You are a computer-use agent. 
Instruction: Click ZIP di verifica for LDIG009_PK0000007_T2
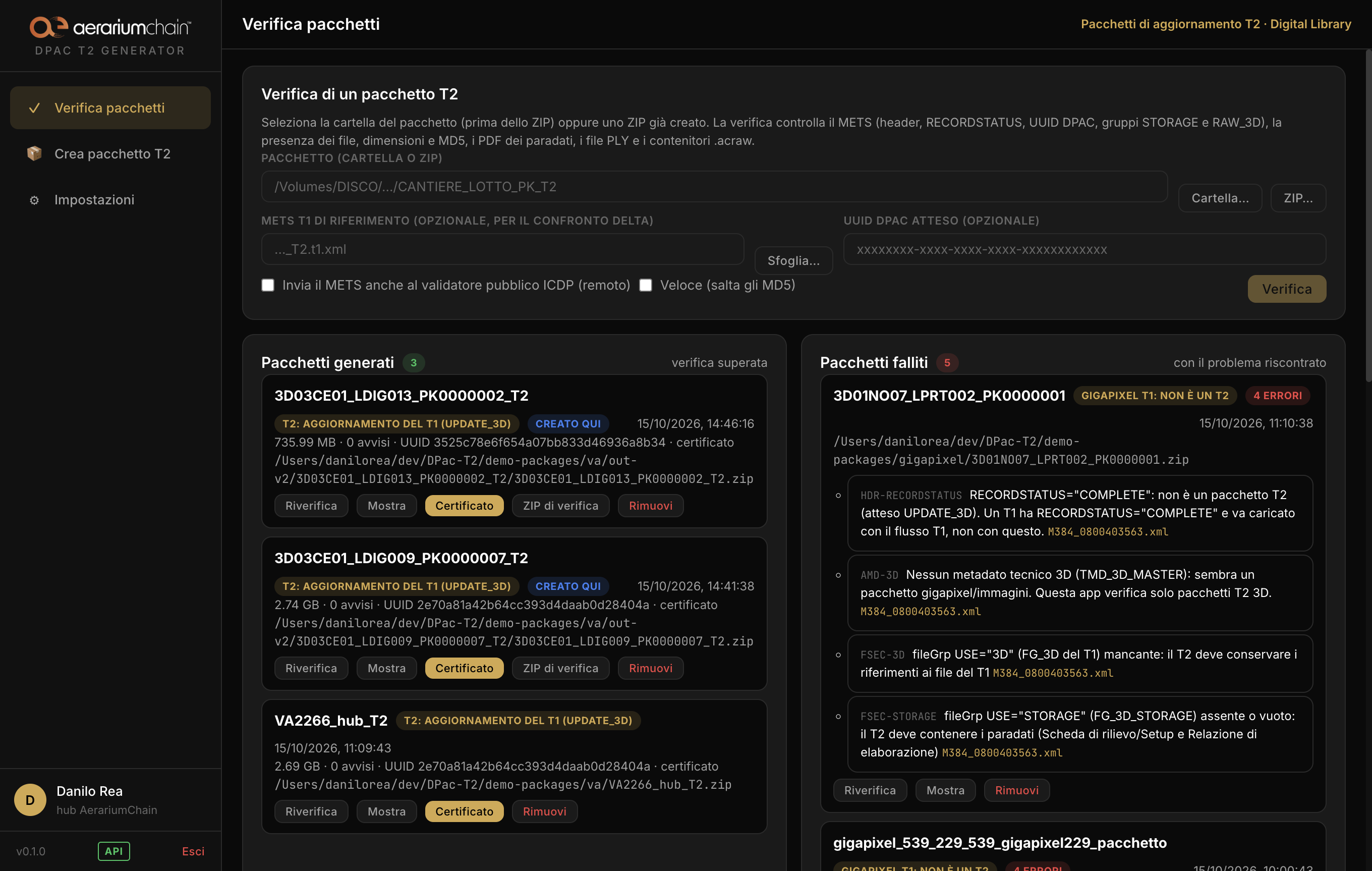click(560, 668)
